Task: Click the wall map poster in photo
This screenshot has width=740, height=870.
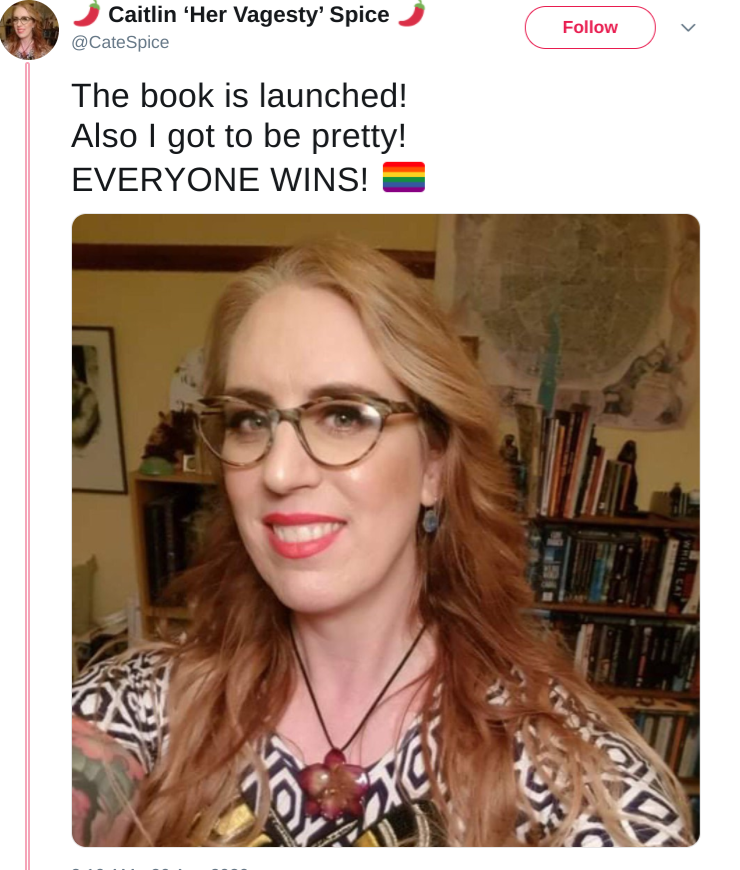Action: 571,316
